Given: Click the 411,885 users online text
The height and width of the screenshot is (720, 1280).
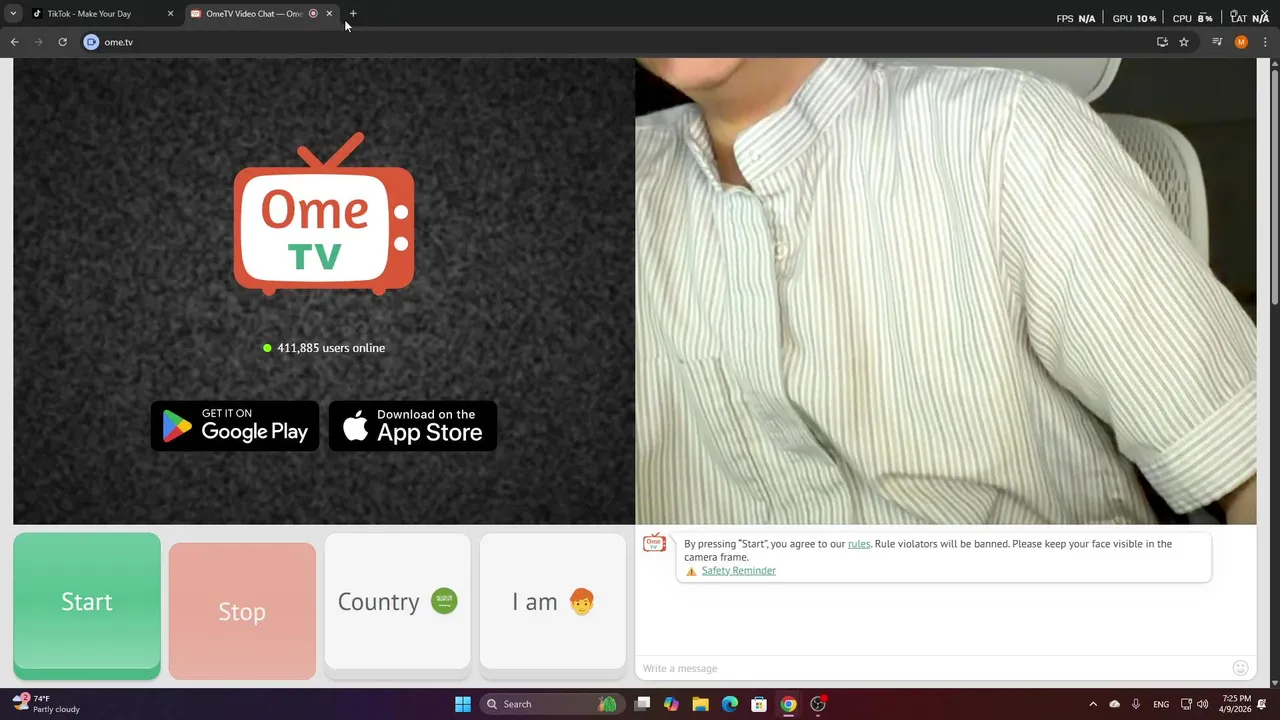Looking at the screenshot, I should point(331,348).
